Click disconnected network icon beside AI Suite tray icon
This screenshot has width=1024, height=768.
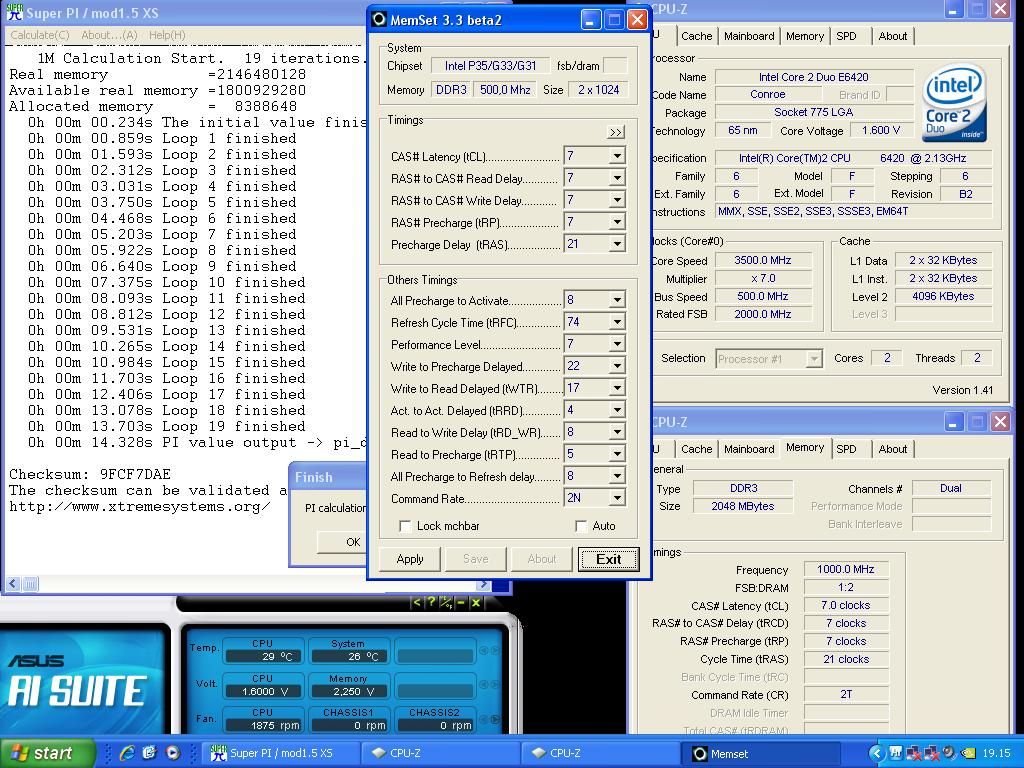[x=913, y=753]
